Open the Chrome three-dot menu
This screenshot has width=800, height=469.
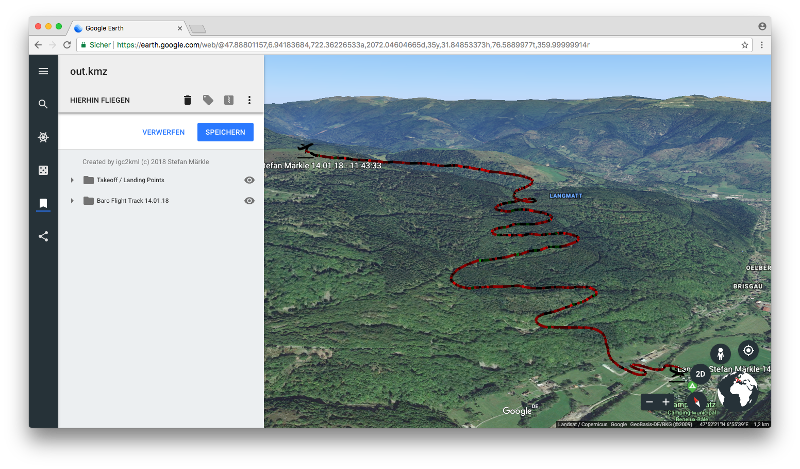point(762,45)
